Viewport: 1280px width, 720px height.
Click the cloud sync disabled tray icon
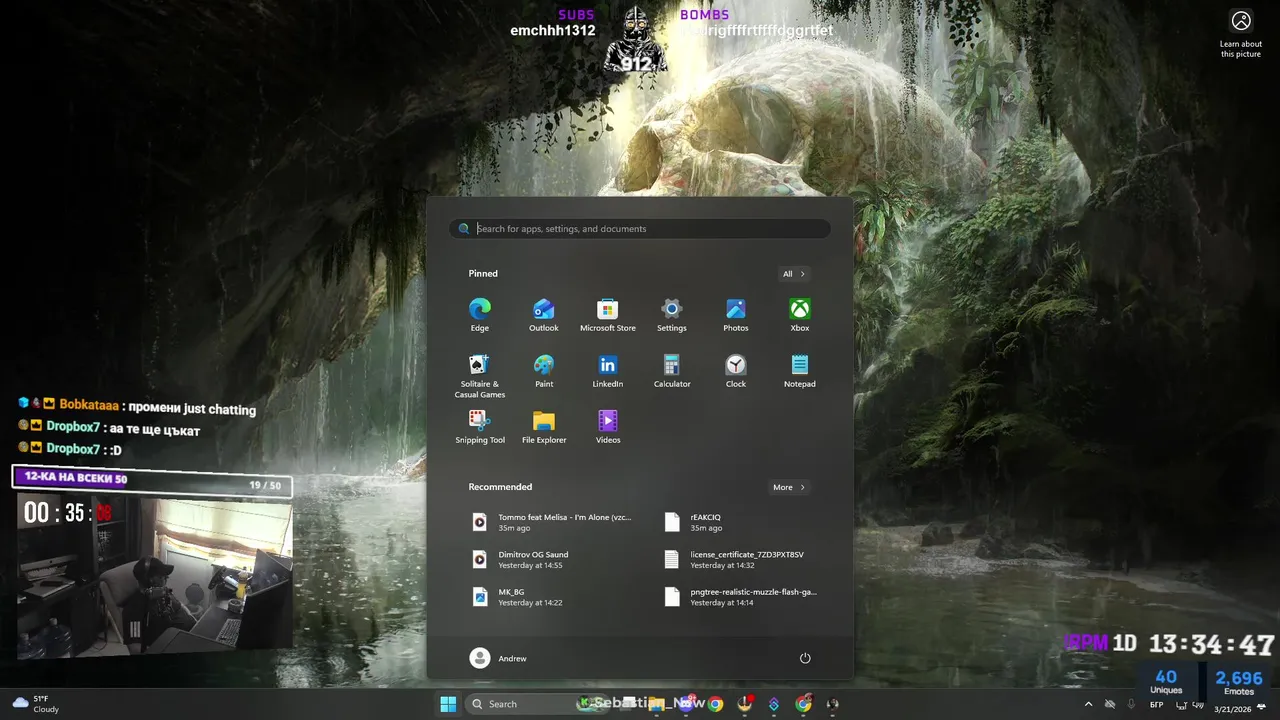(1109, 705)
